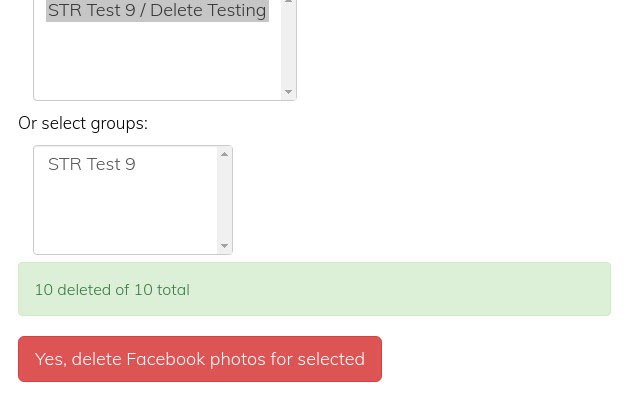Click the groups list scrollbar down arrow

tap(224, 246)
